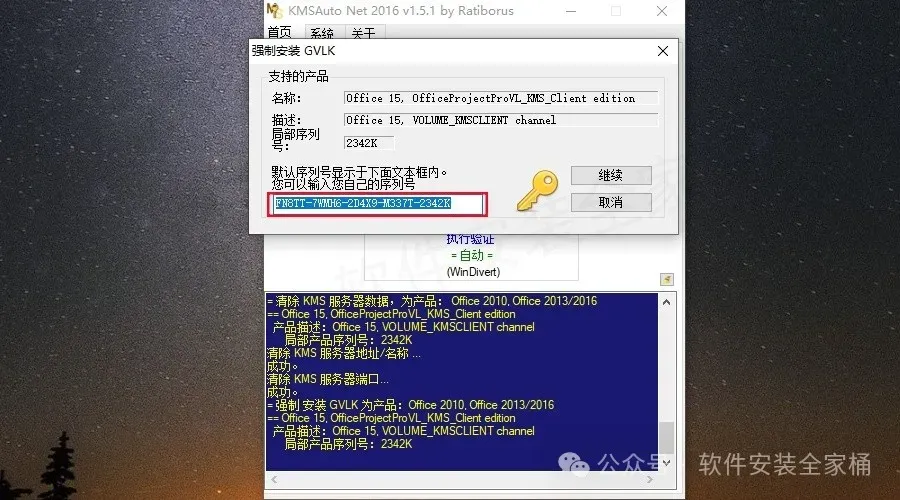Image resolution: width=900 pixels, height=500 pixels.
Task: Click the horizontal scrollbar left arrow
Action: [x=274, y=479]
